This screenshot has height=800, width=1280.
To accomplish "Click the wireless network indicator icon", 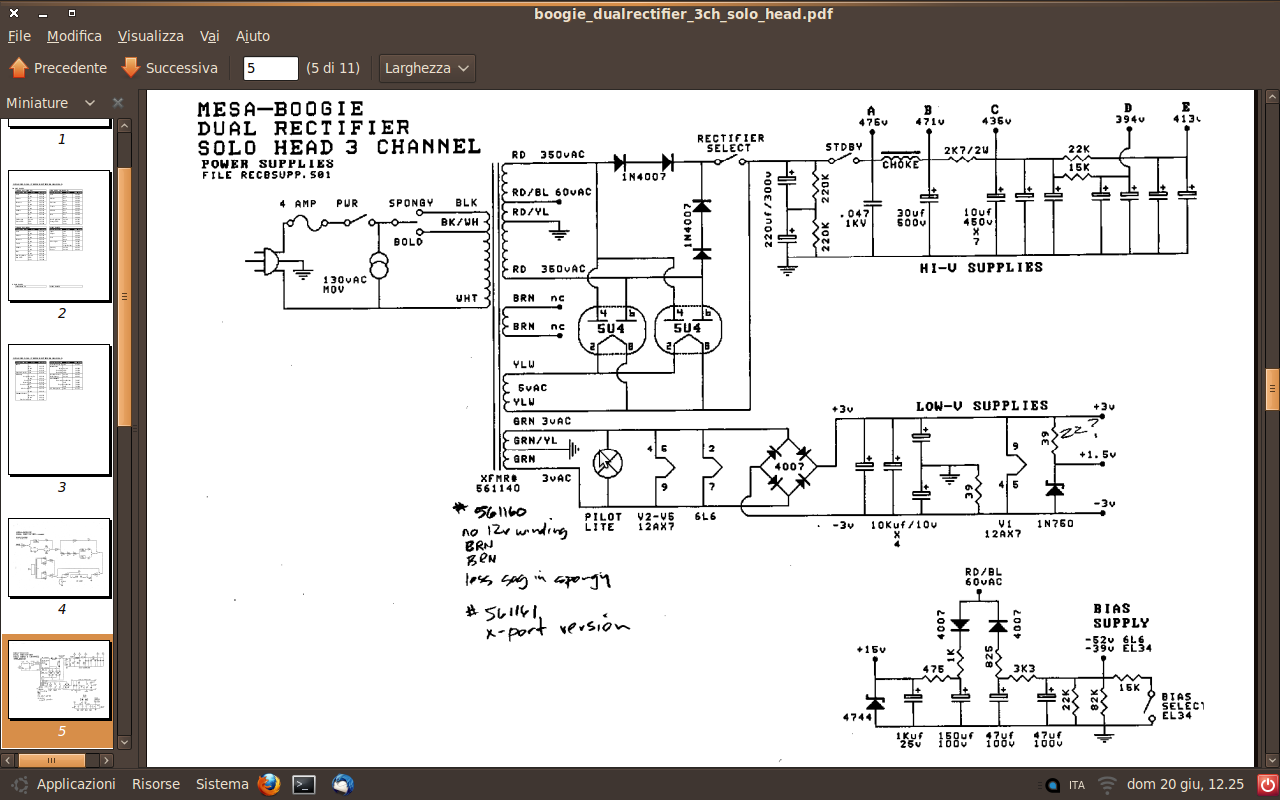I will click(1106, 784).
